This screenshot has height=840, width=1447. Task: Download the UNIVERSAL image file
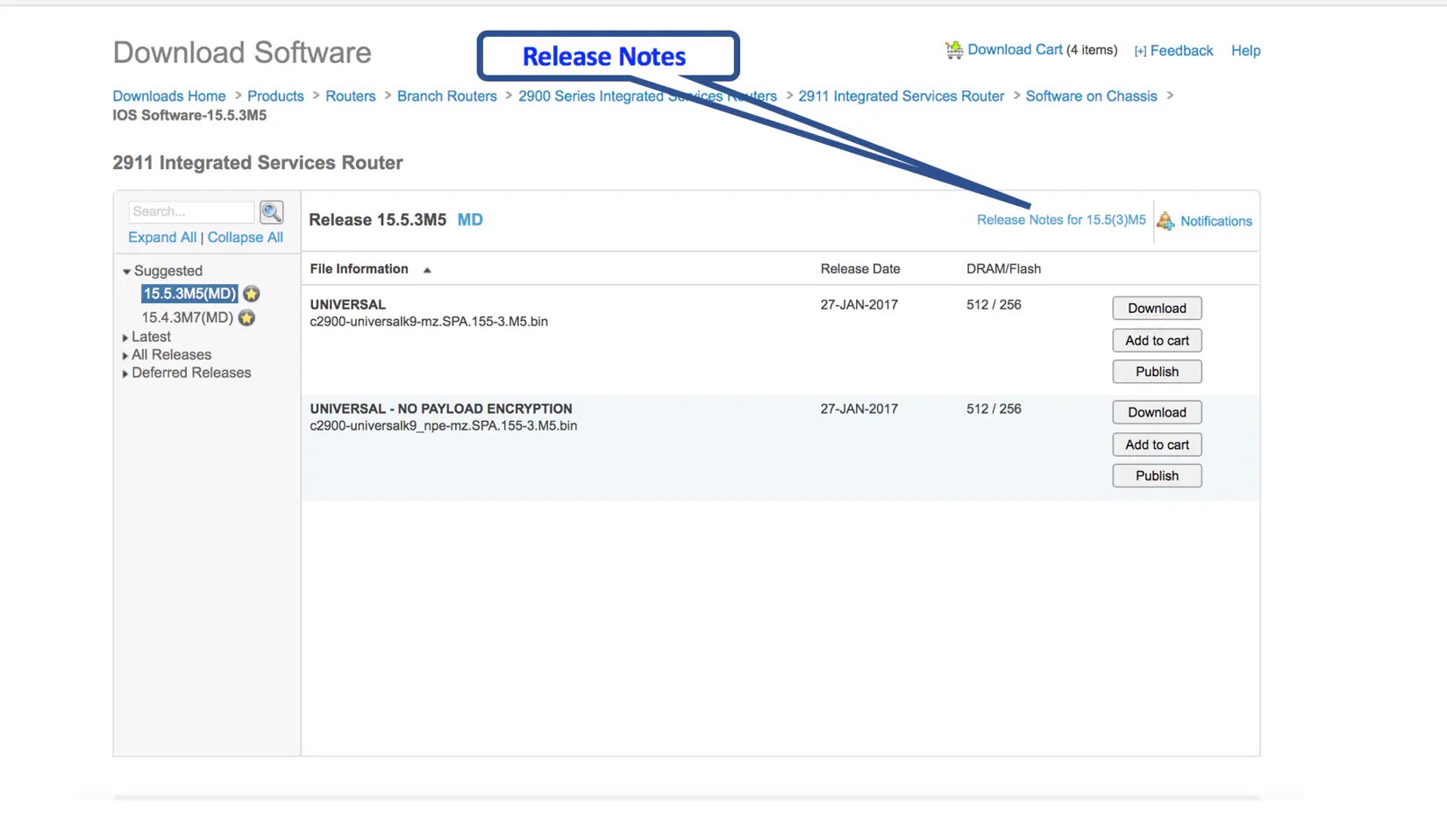pyautogui.click(x=1157, y=309)
